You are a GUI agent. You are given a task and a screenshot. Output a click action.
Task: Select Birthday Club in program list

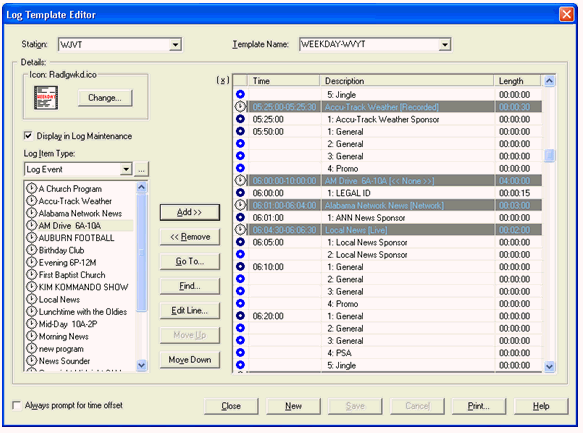click(x=61, y=250)
